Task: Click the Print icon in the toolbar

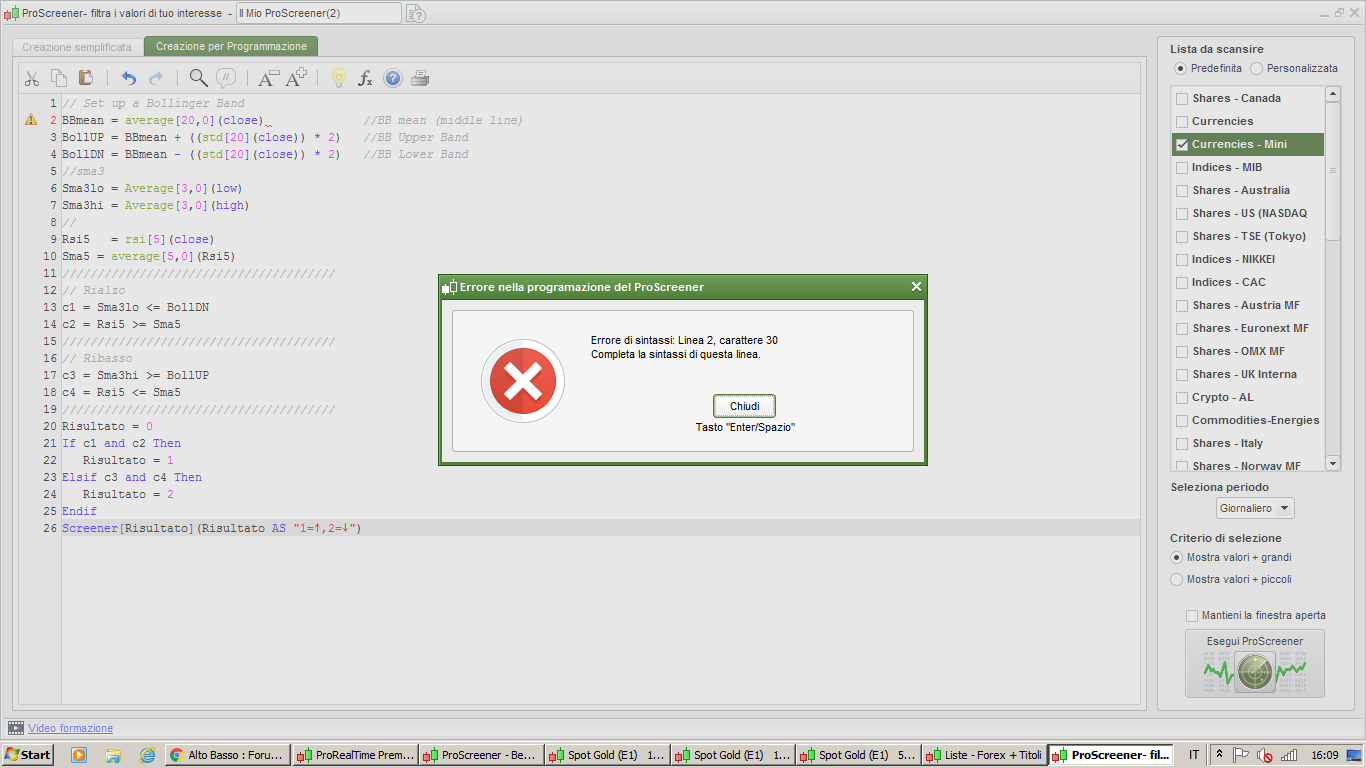Action: [x=421, y=78]
